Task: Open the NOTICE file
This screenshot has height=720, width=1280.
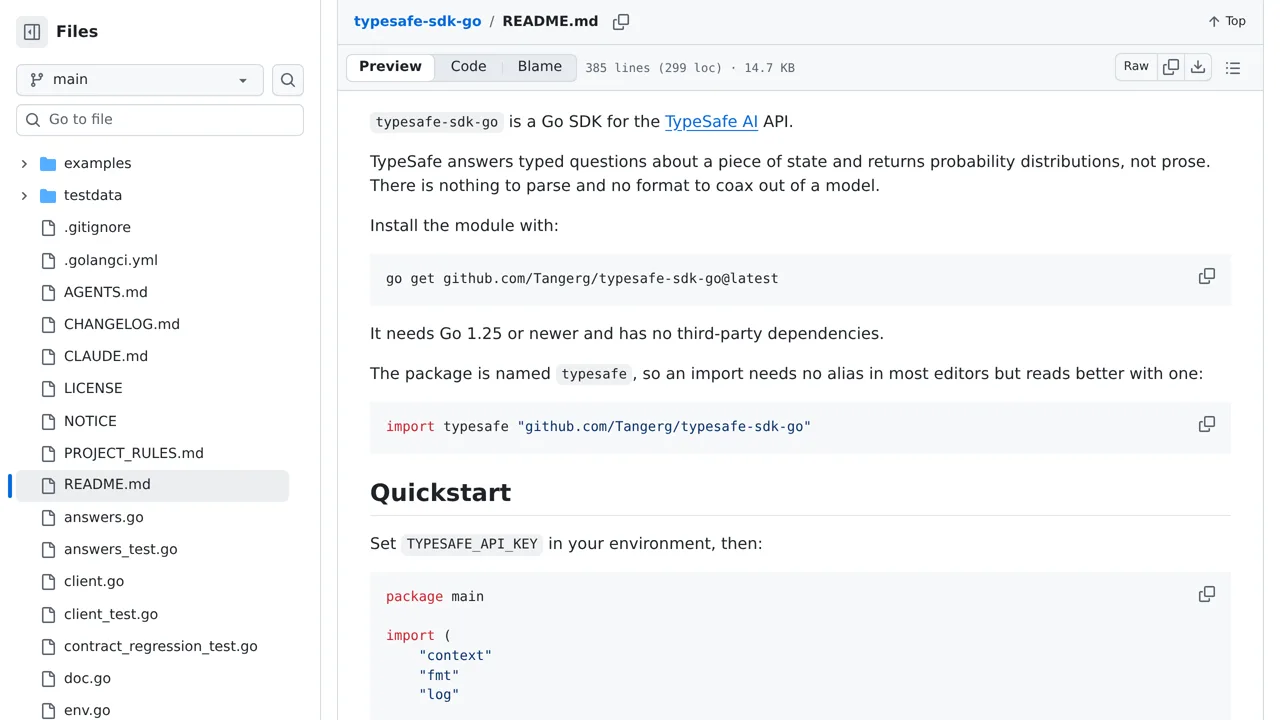Action: 90,421
